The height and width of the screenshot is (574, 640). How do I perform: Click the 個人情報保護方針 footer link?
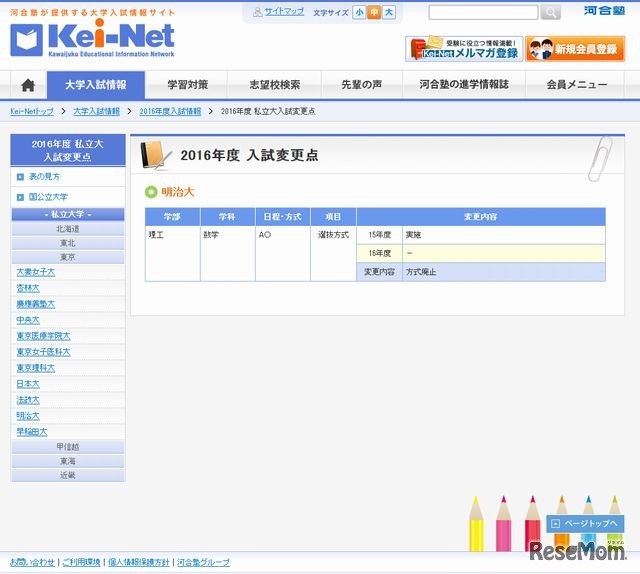coord(139,562)
